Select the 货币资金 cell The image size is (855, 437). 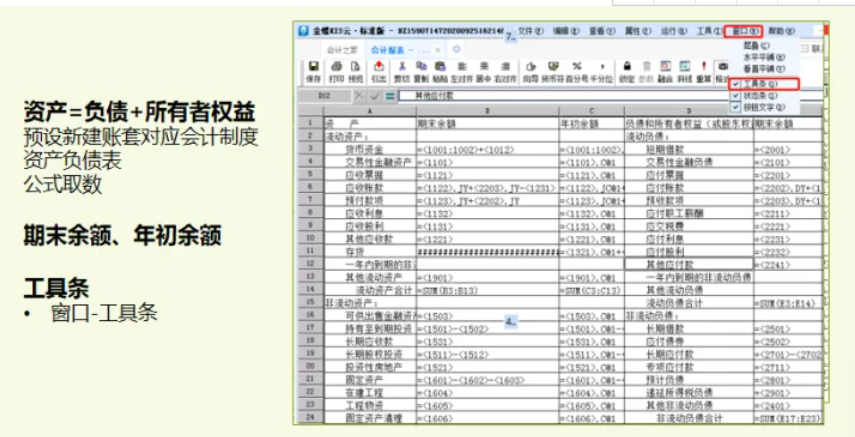370,149
